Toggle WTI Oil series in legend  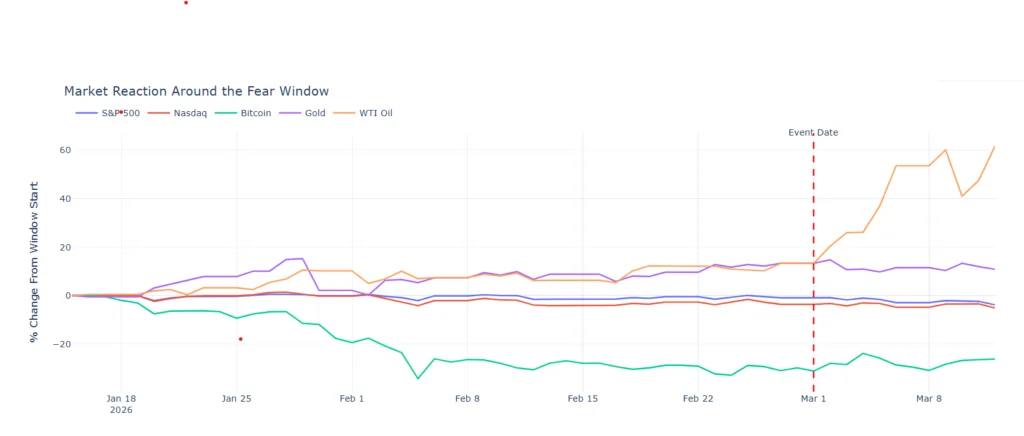click(373, 113)
